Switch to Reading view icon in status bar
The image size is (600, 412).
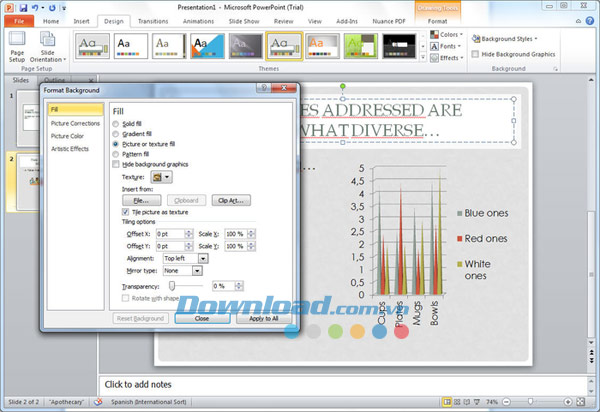click(466, 402)
